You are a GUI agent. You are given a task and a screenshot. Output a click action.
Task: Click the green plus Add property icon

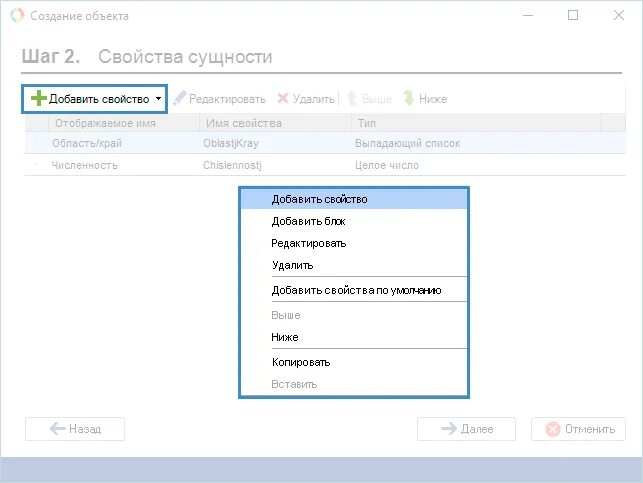pos(39,98)
